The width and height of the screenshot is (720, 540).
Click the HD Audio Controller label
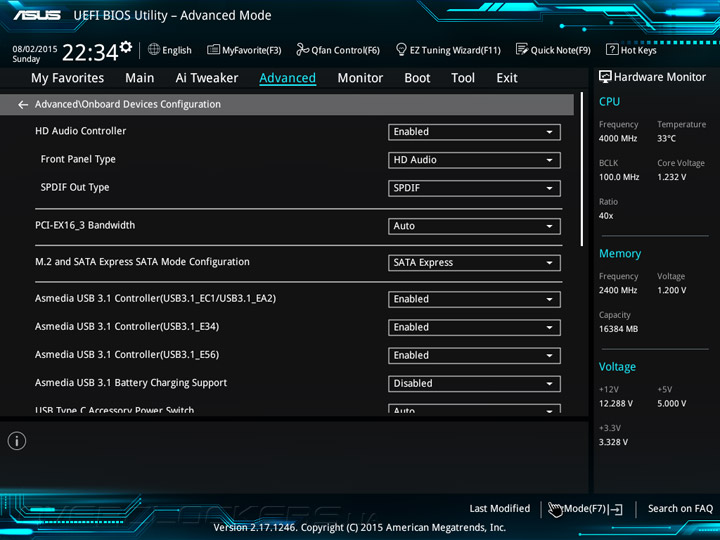[80, 131]
